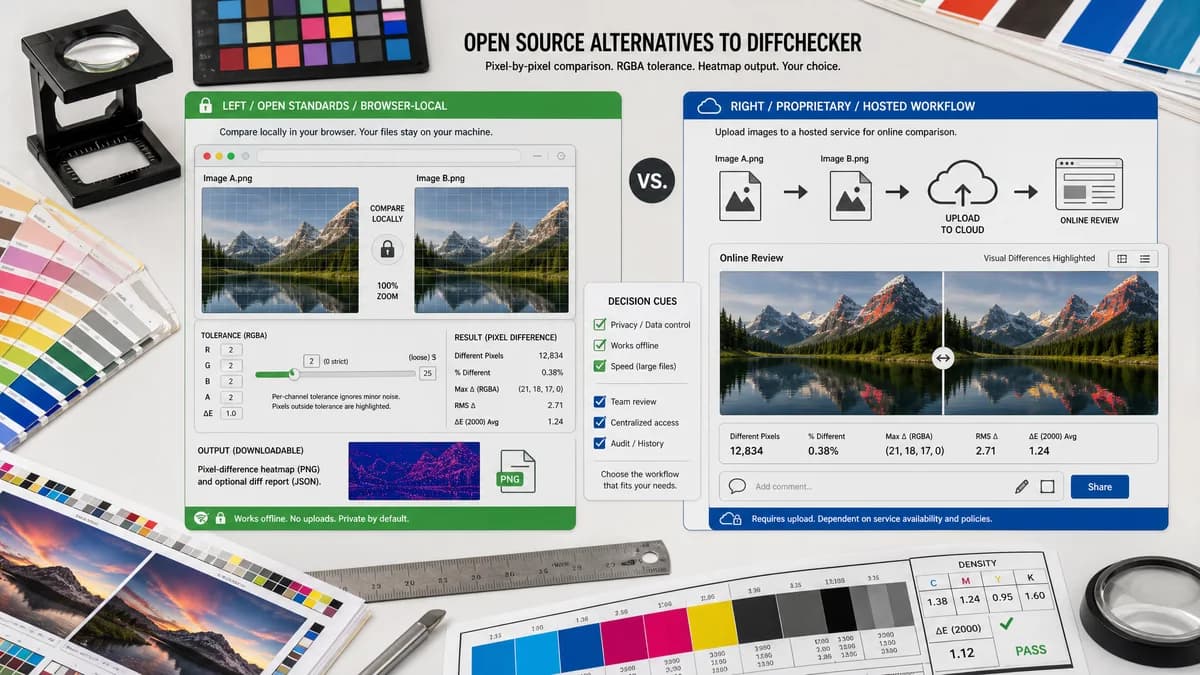The image size is (1200, 675).
Task: Click the G tolerance value field
Action: pyautogui.click(x=231, y=365)
